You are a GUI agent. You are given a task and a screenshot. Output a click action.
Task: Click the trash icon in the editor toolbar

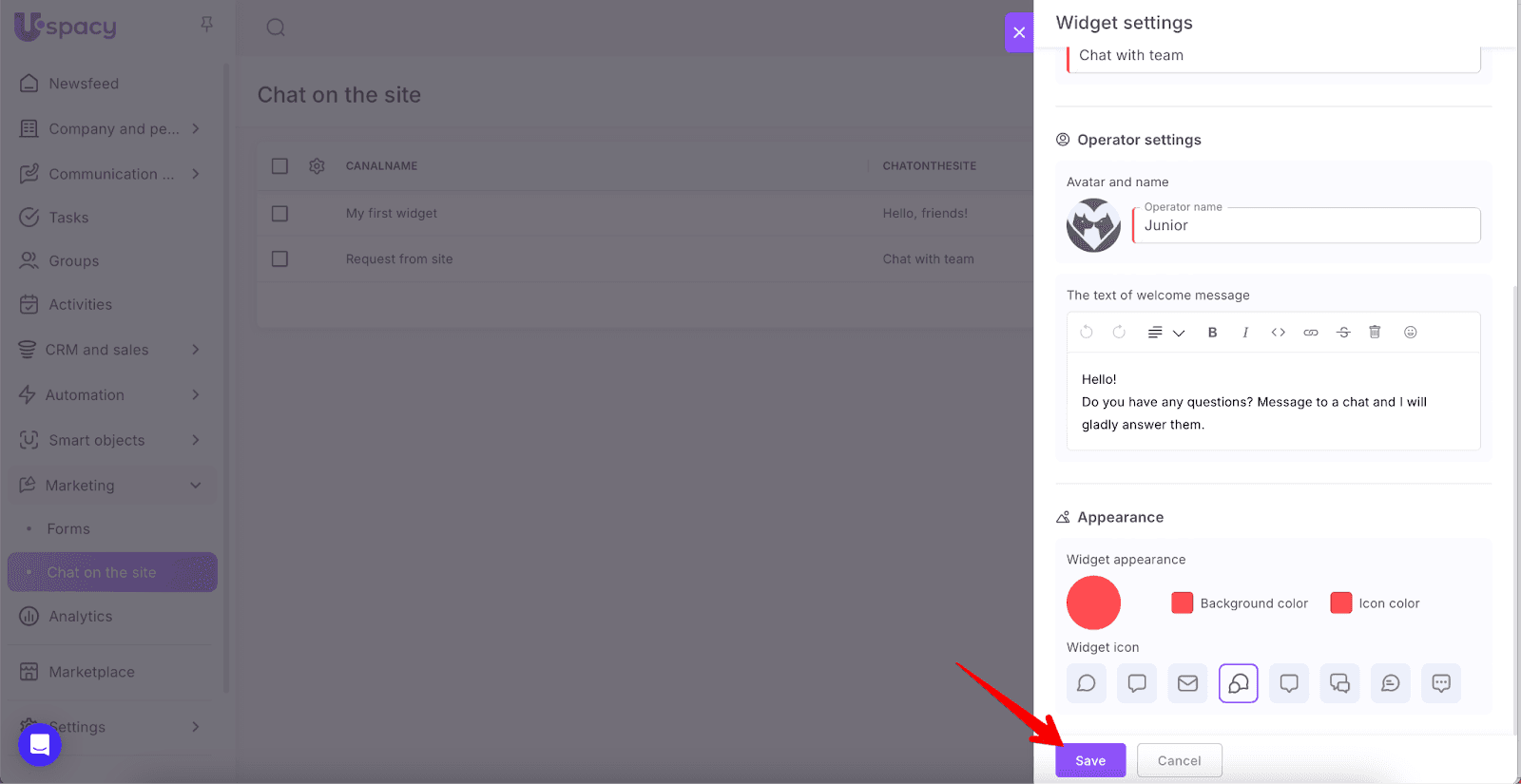(x=1375, y=333)
